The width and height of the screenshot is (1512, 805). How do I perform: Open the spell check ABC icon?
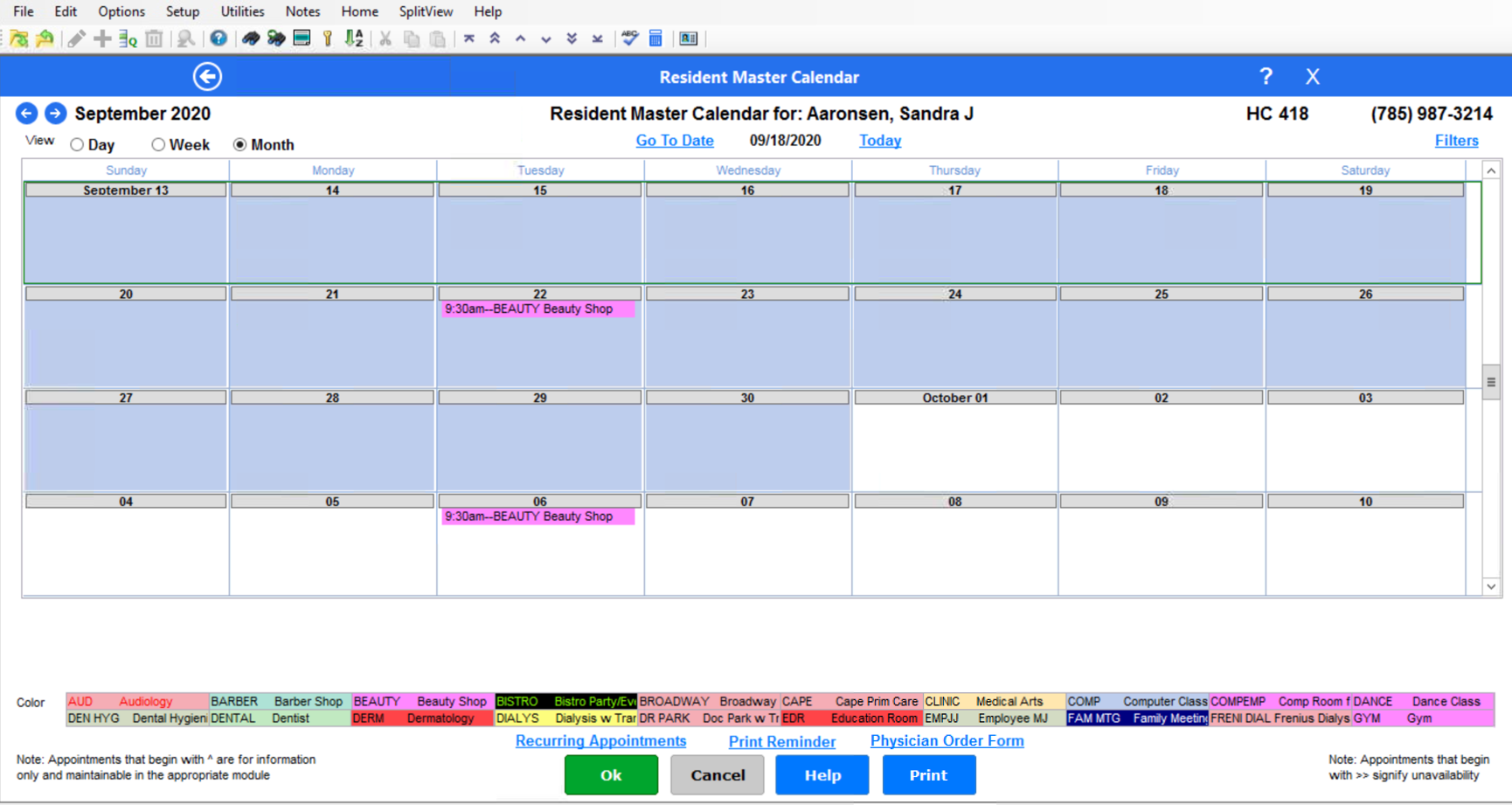click(x=630, y=38)
